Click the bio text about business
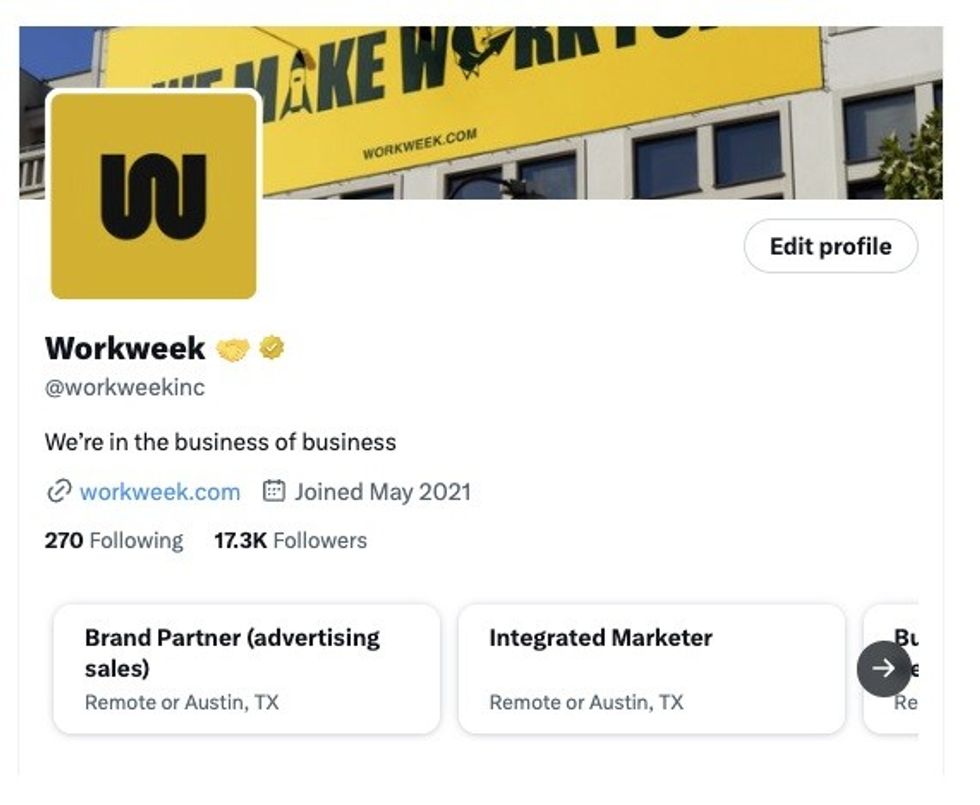Image resolution: width=980 pixels, height=805 pixels. (x=220, y=442)
